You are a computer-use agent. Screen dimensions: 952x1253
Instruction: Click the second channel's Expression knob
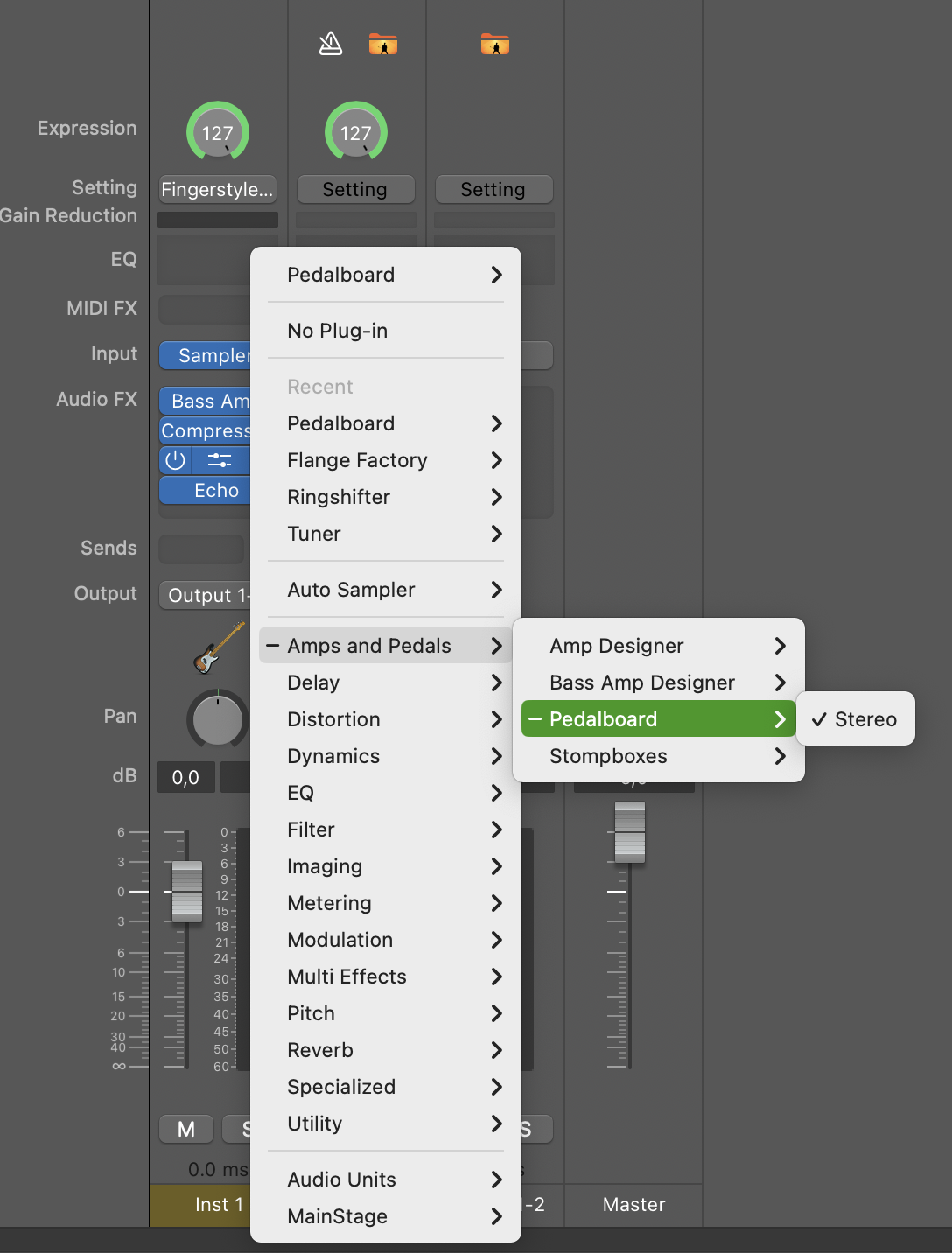click(356, 133)
